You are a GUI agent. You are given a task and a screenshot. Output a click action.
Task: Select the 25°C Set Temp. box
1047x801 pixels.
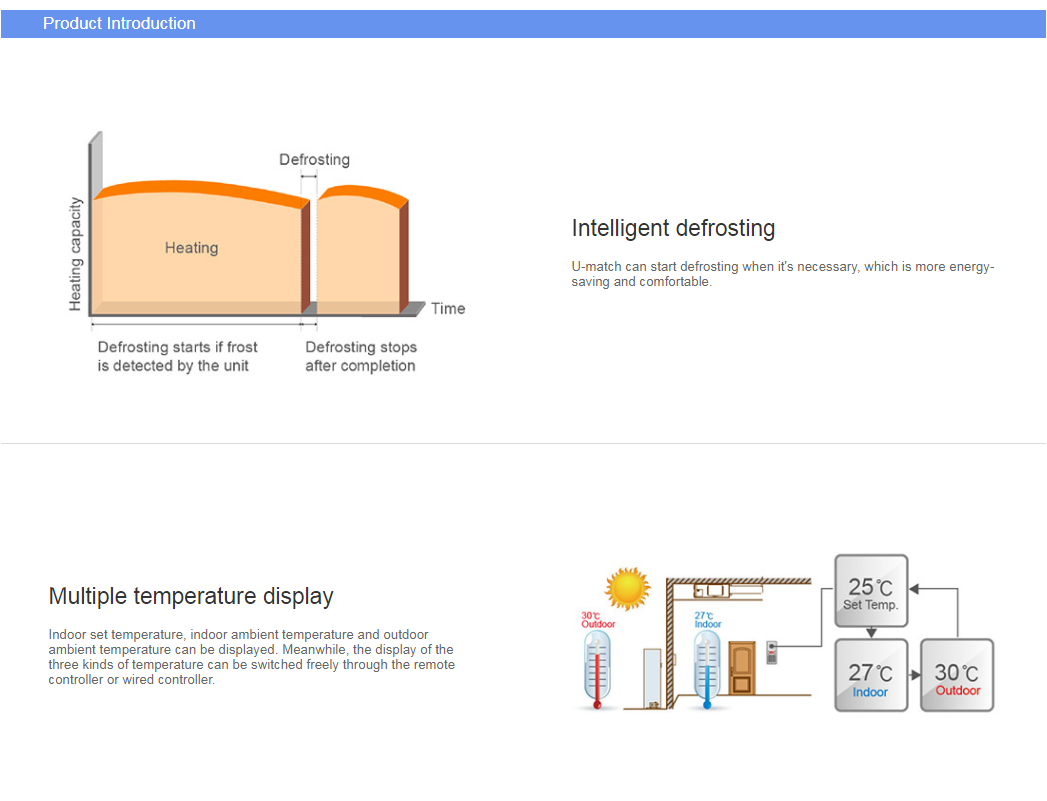(871, 591)
